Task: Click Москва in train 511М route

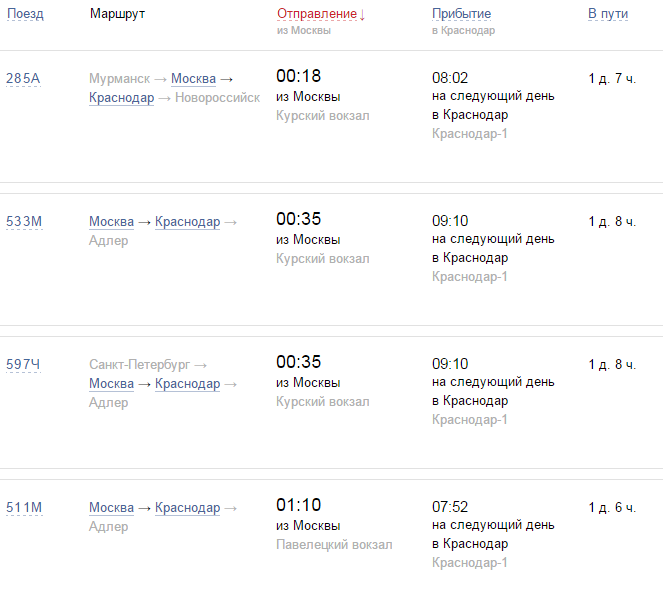Action: [111, 507]
